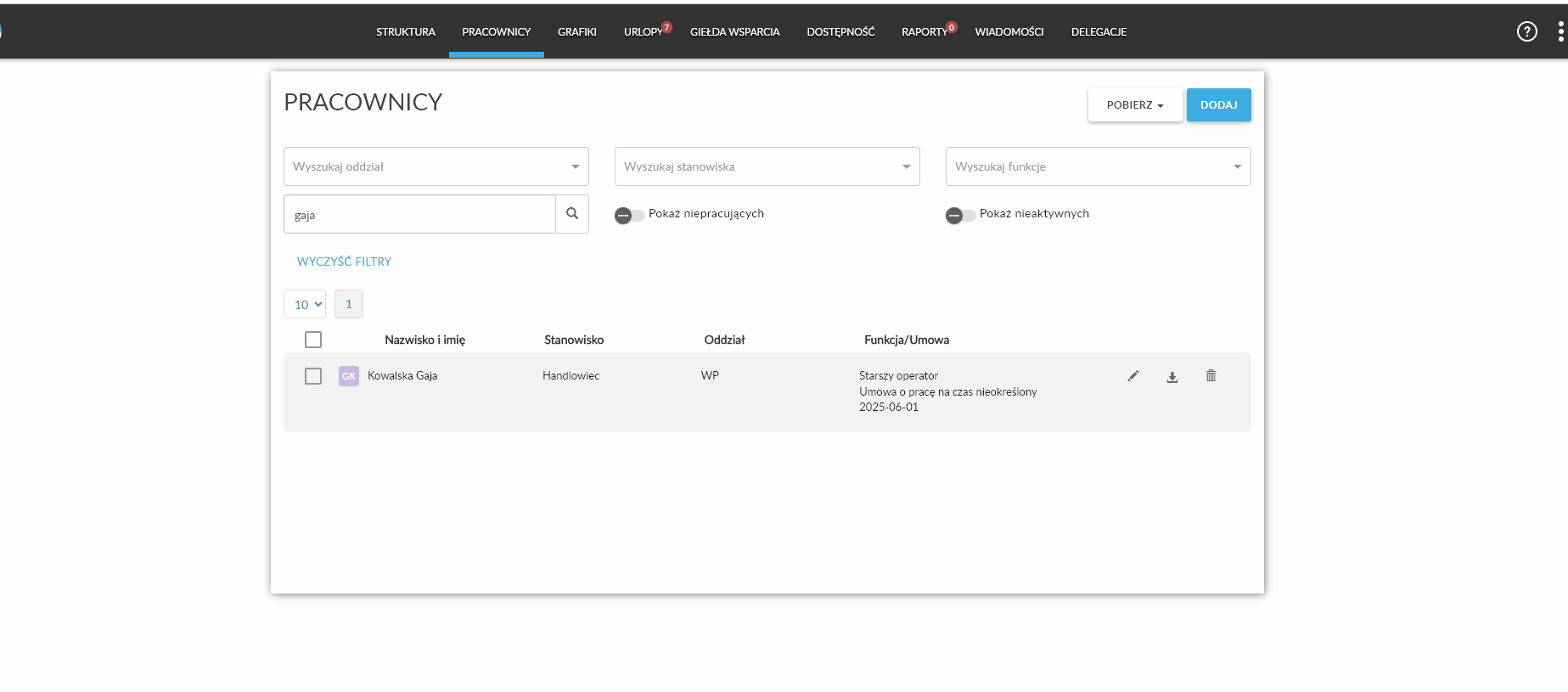The image size is (1568, 692).
Task: Click the Dodaj button
Action: point(1219,105)
